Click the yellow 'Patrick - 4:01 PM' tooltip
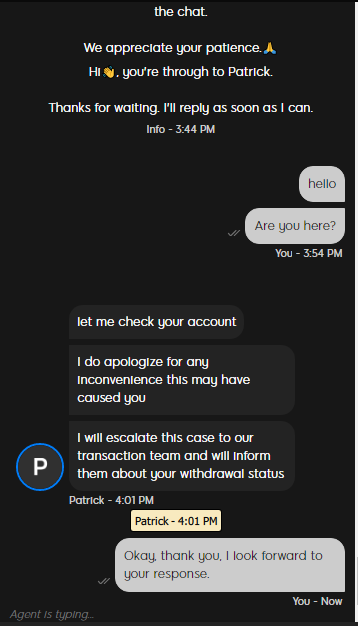This screenshot has height=628, width=360. pyautogui.click(x=176, y=521)
